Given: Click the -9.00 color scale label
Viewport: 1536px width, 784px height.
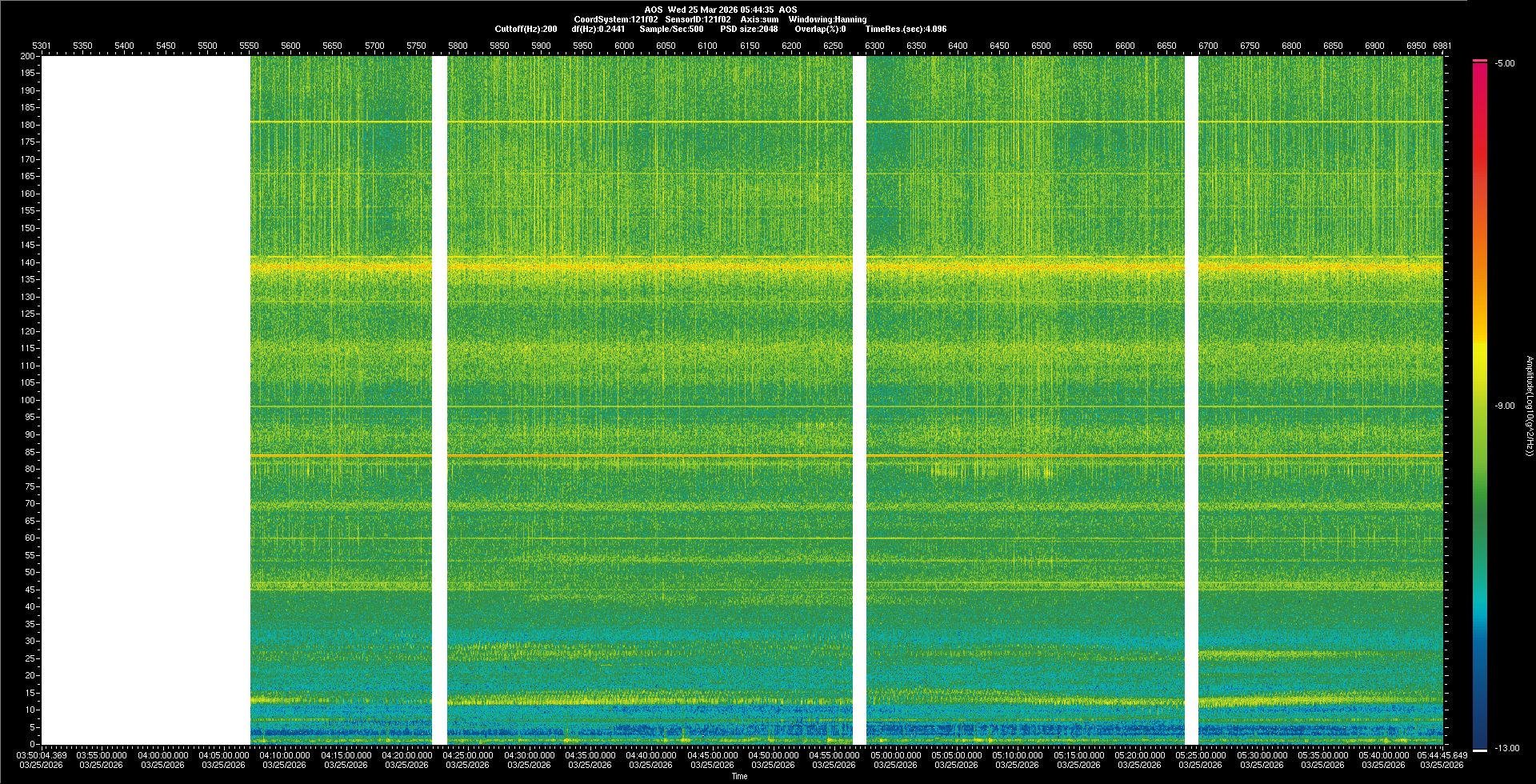Looking at the screenshot, I should 1504,406.
